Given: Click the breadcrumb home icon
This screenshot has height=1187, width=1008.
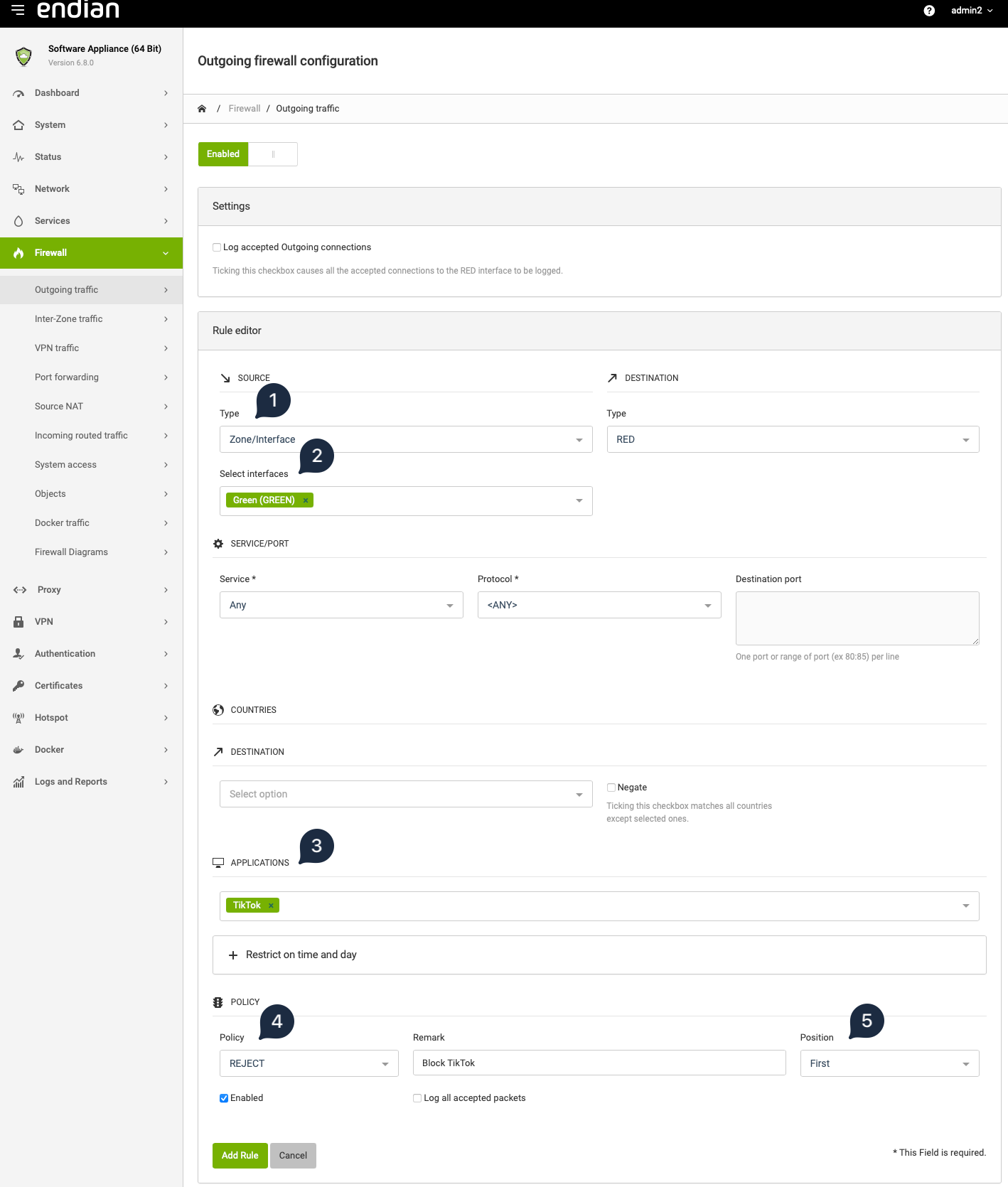Looking at the screenshot, I should click(202, 109).
